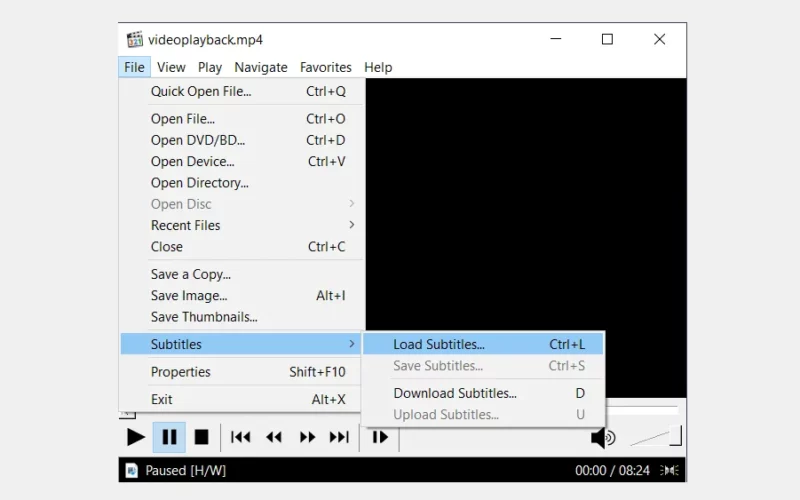
Task: Pause playback with the Pause button
Action: click(x=169, y=437)
